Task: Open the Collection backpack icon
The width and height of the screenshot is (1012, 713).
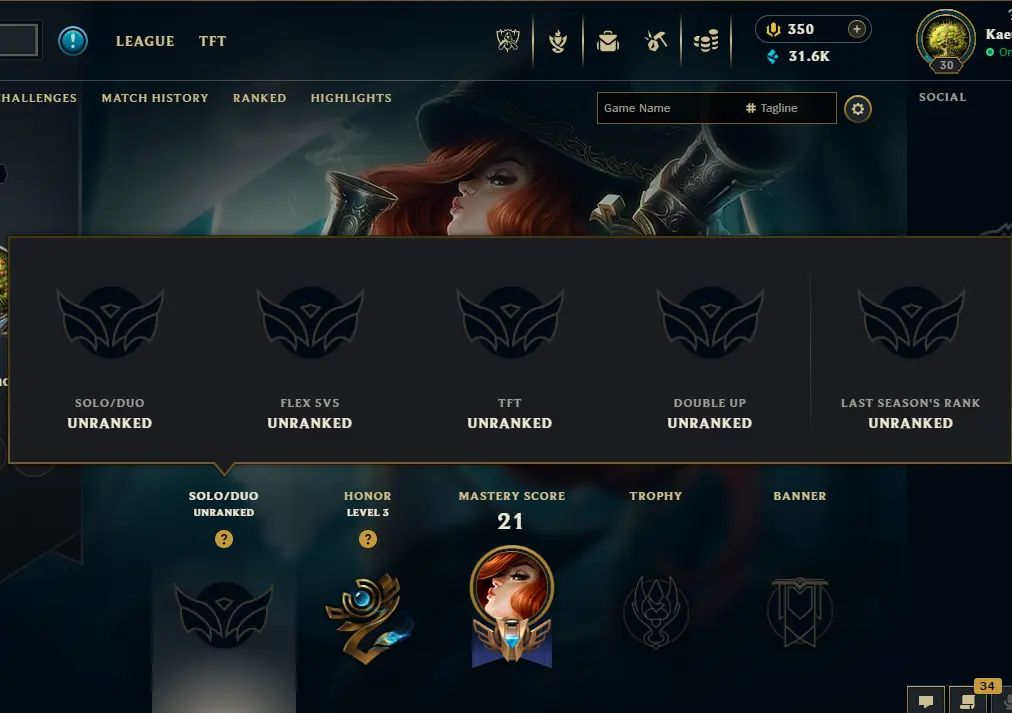Action: pyautogui.click(x=608, y=41)
